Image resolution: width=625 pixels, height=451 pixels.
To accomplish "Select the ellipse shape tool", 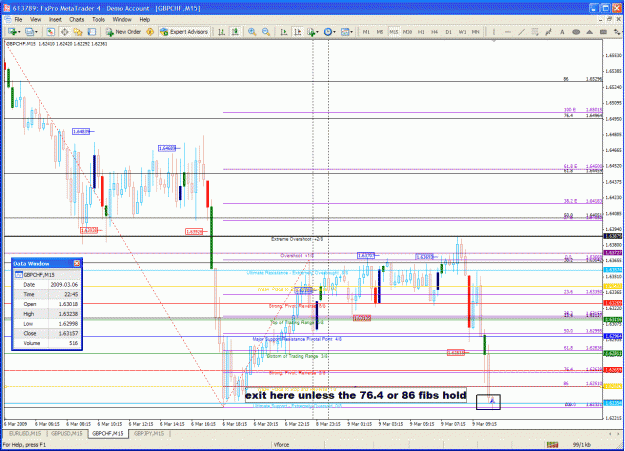I will [x=576, y=32].
